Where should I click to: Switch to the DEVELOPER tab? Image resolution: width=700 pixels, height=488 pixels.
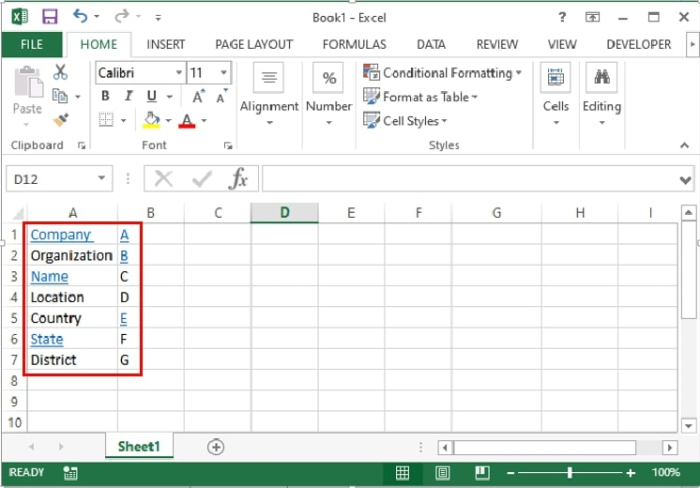638,44
